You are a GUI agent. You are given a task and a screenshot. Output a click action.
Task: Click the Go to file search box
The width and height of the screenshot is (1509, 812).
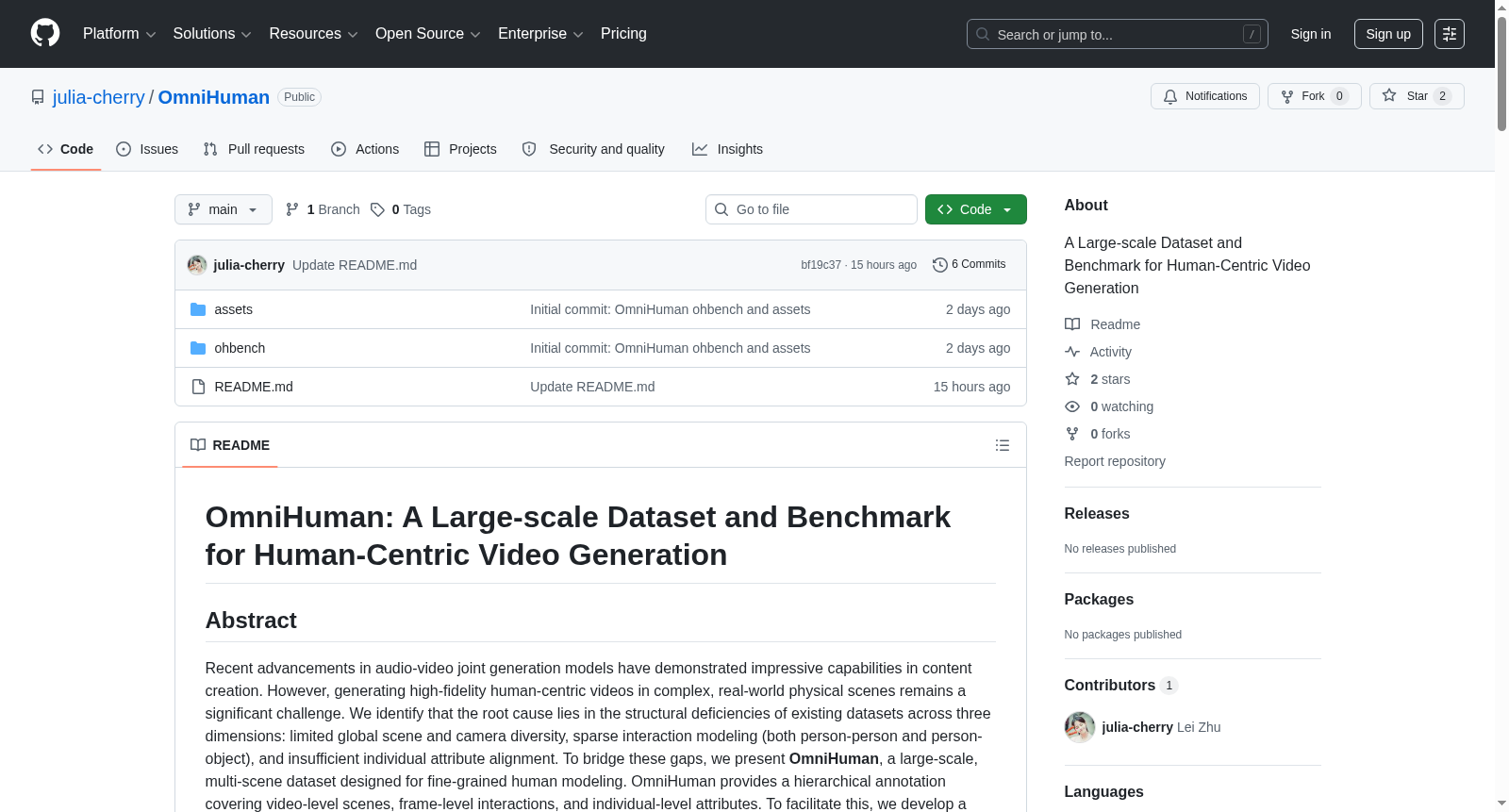point(811,209)
